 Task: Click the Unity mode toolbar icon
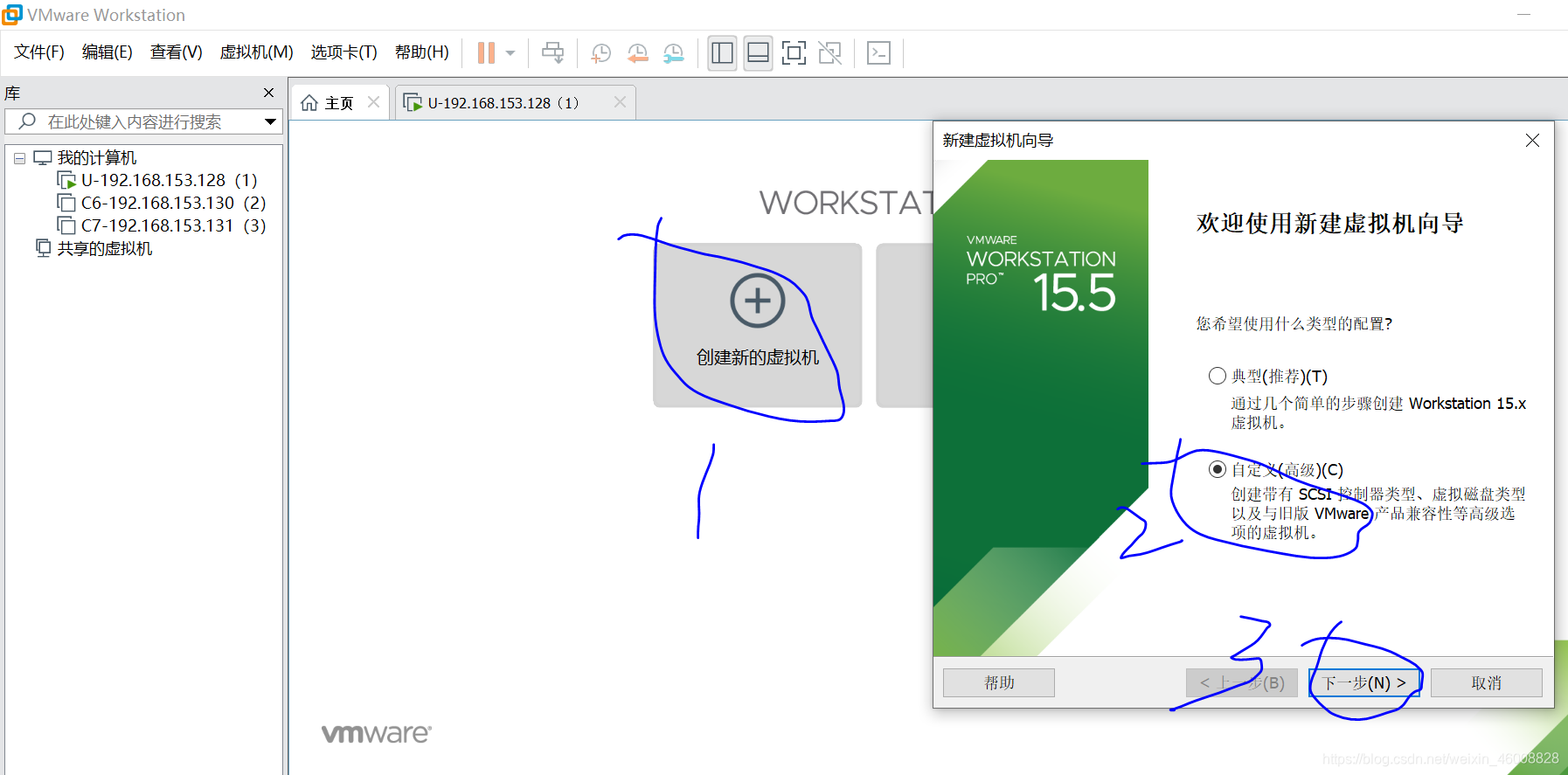[829, 53]
